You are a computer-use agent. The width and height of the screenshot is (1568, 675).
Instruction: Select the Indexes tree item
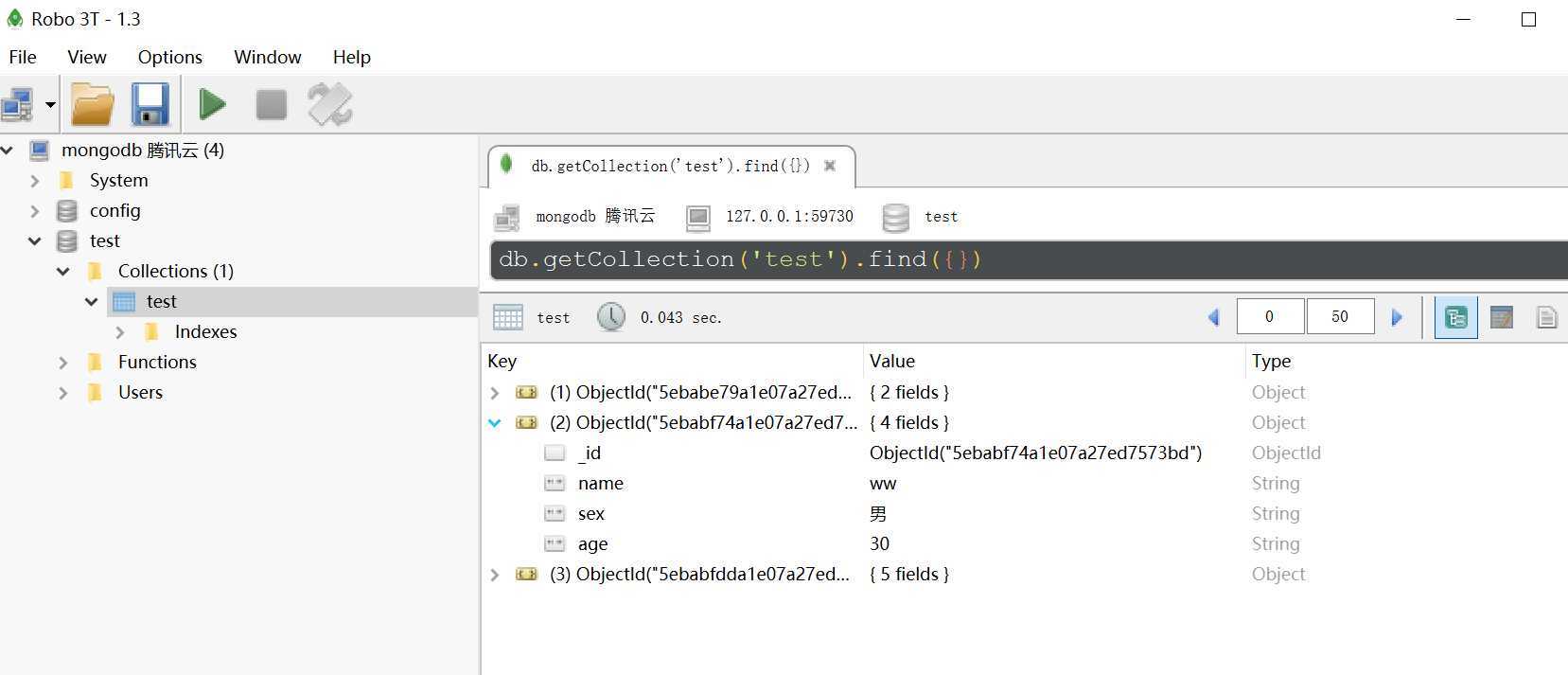[205, 331]
